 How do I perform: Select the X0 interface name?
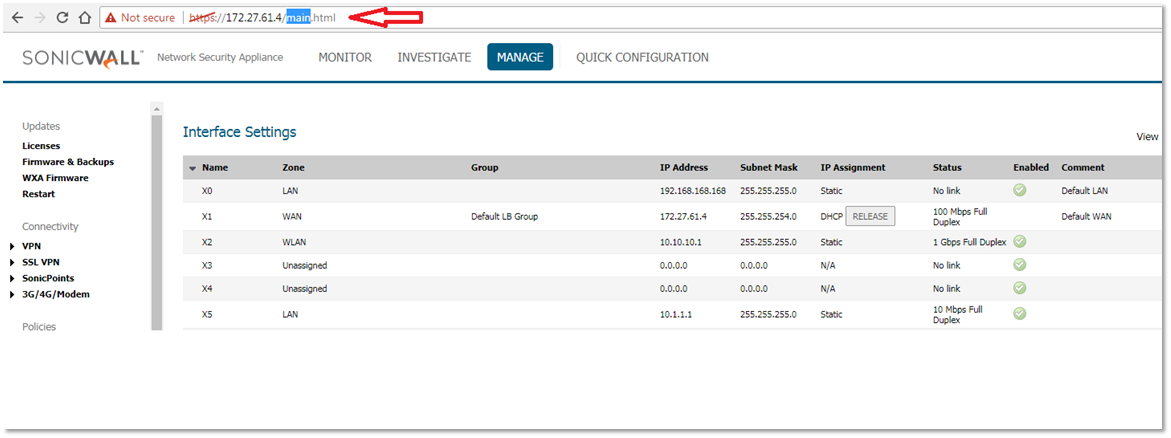pos(207,191)
